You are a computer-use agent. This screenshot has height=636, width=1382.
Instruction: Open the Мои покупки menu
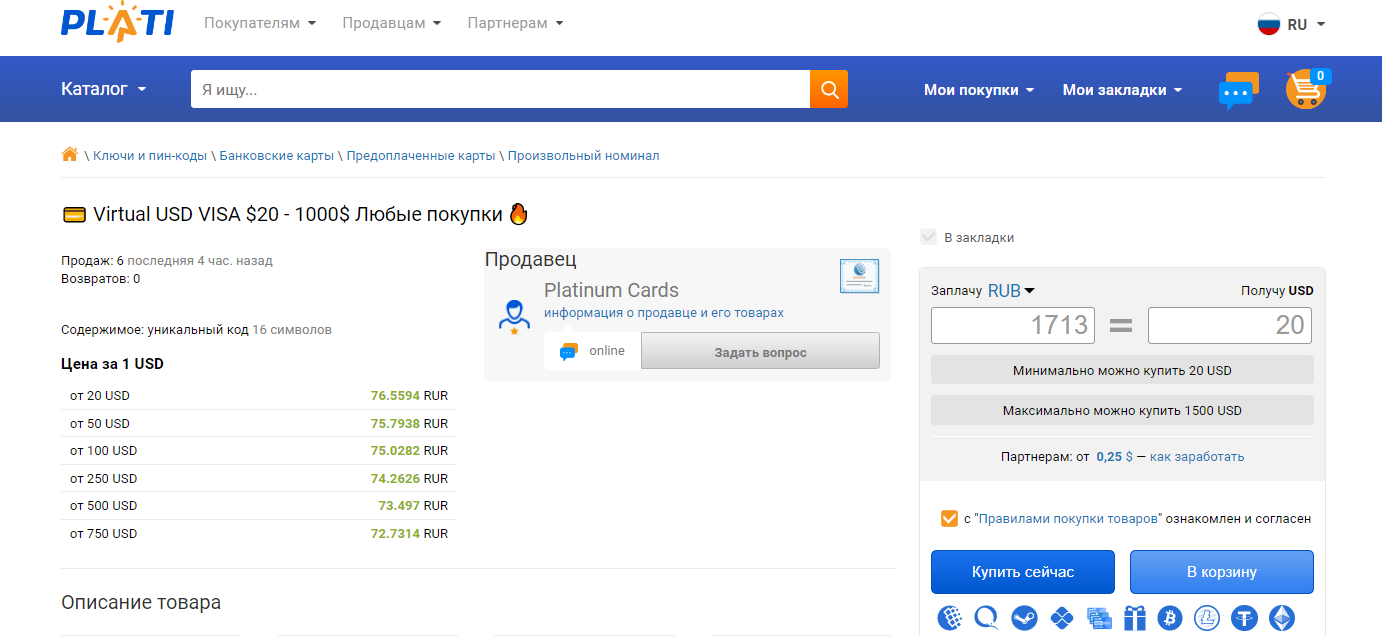click(x=978, y=90)
